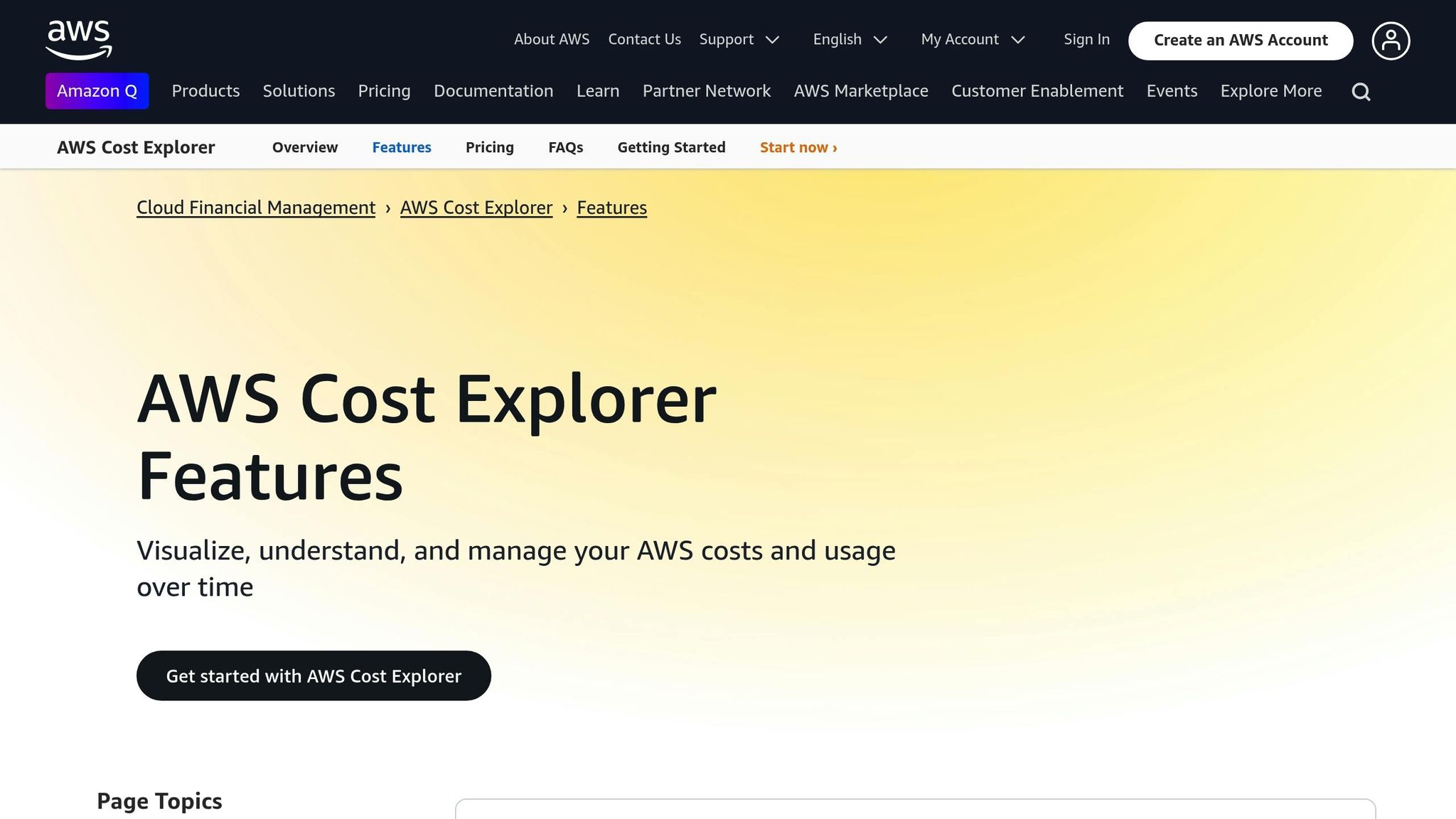Image resolution: width=1456 pixels, height=819 pixels.
Task: Follow the Cloud Financial Management breadcrumb
Action: pos(256,208)
